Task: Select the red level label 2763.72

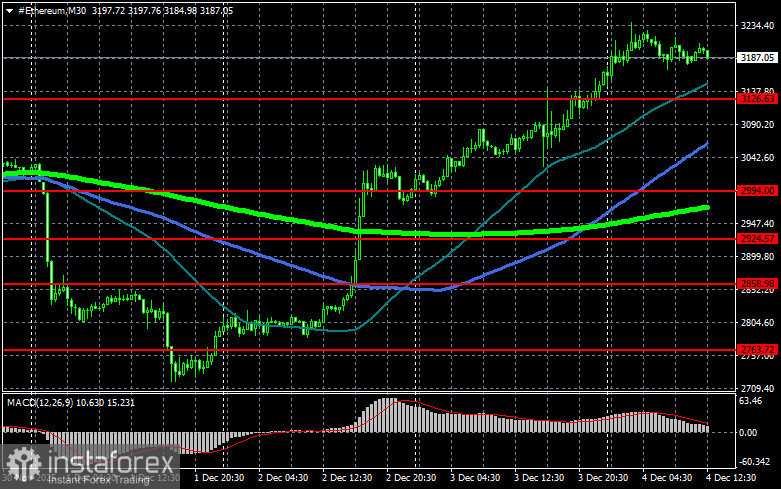Action: [757, 350]
